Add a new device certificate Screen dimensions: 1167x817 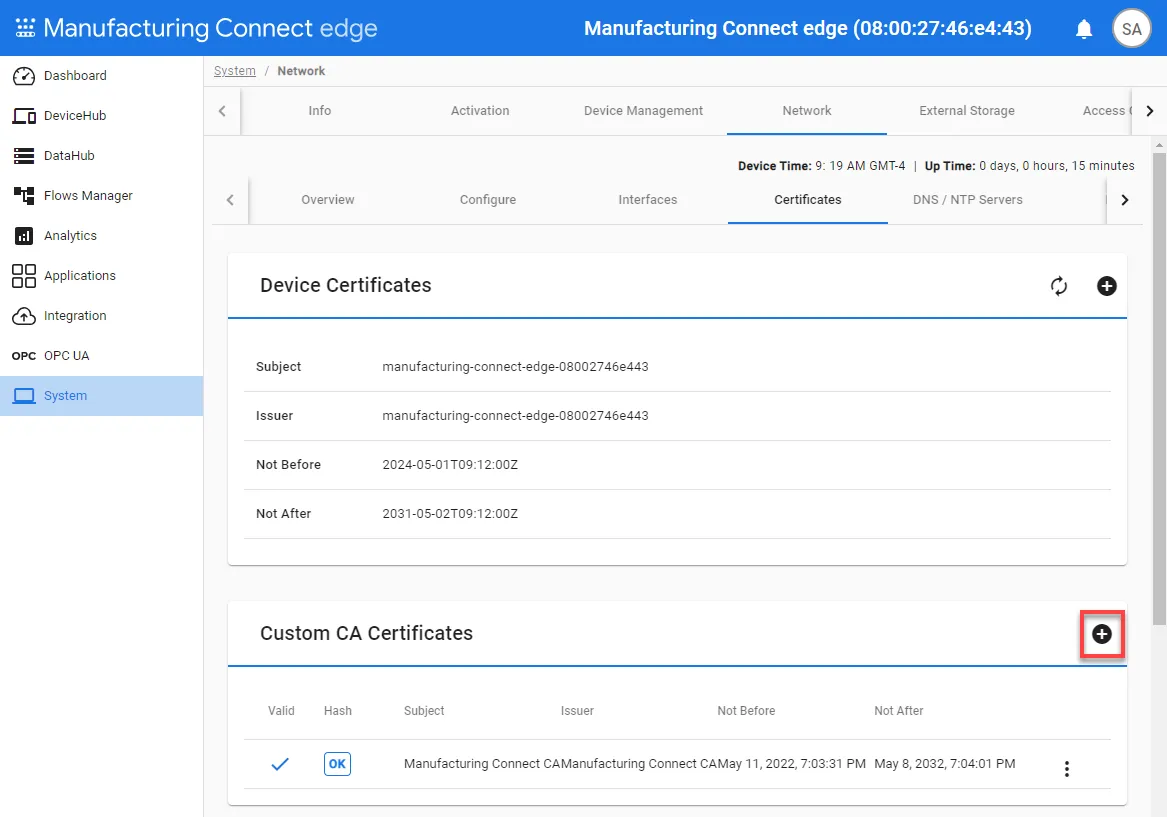(1107, 286)
